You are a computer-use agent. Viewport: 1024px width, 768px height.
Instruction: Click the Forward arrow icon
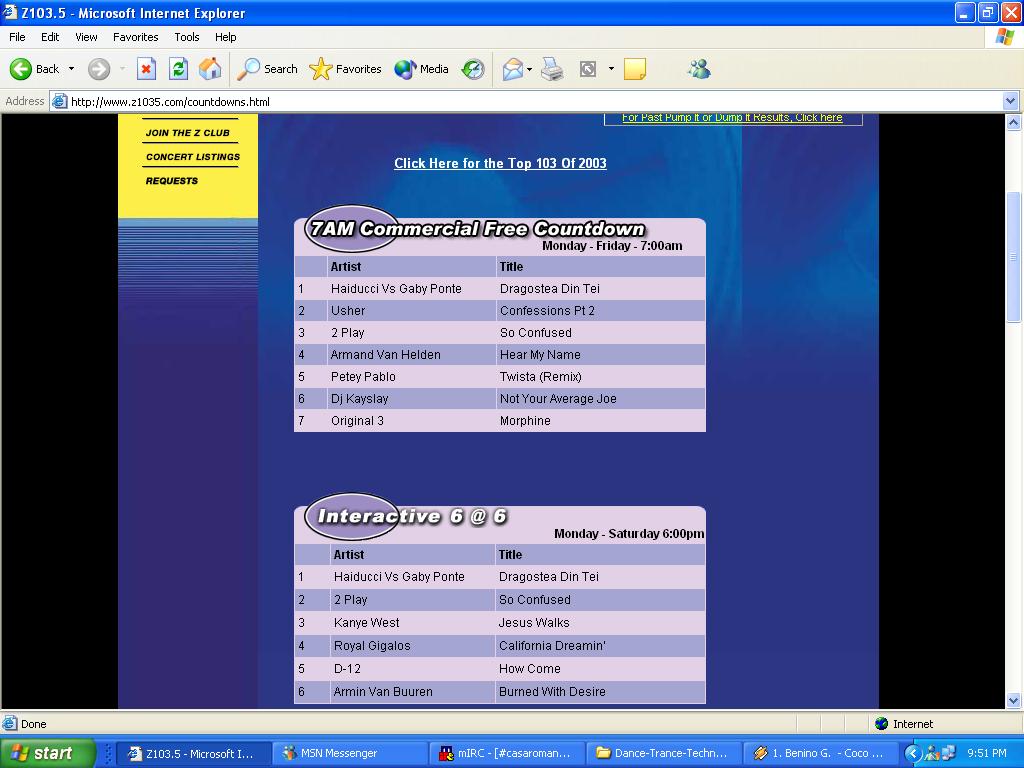pos(99,69)
